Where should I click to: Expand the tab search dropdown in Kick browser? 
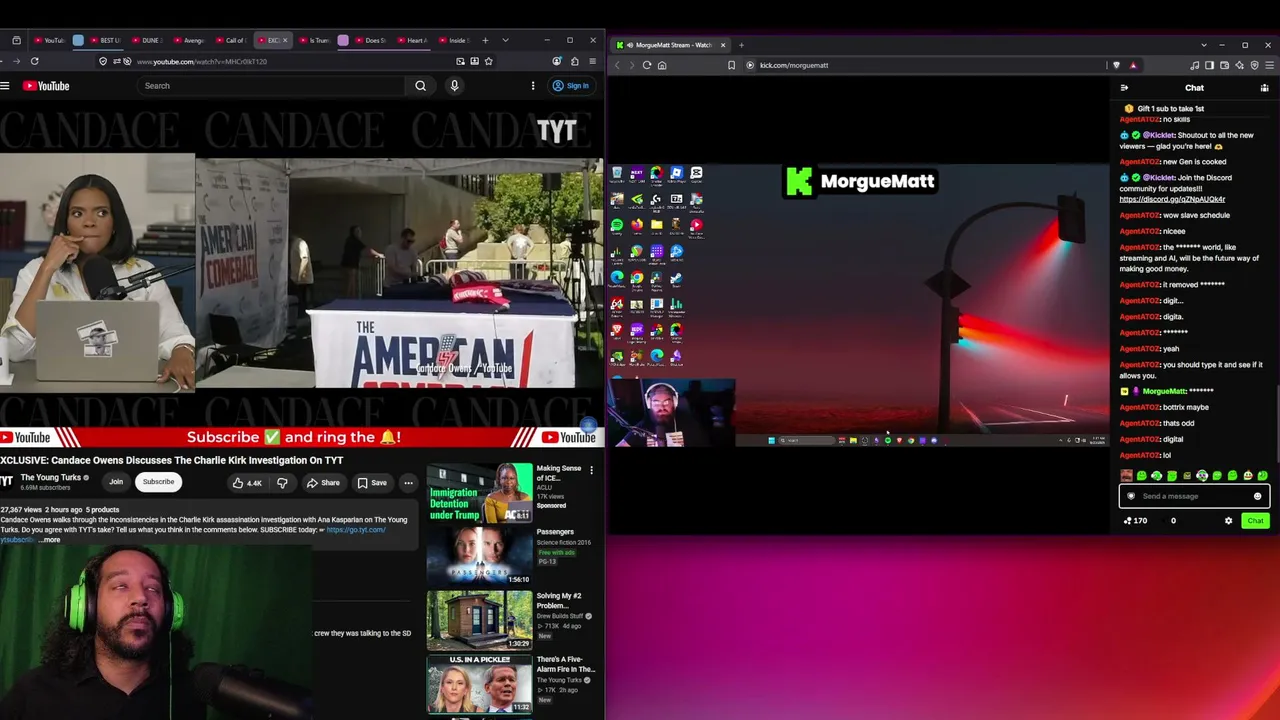tap(1204, 45)
